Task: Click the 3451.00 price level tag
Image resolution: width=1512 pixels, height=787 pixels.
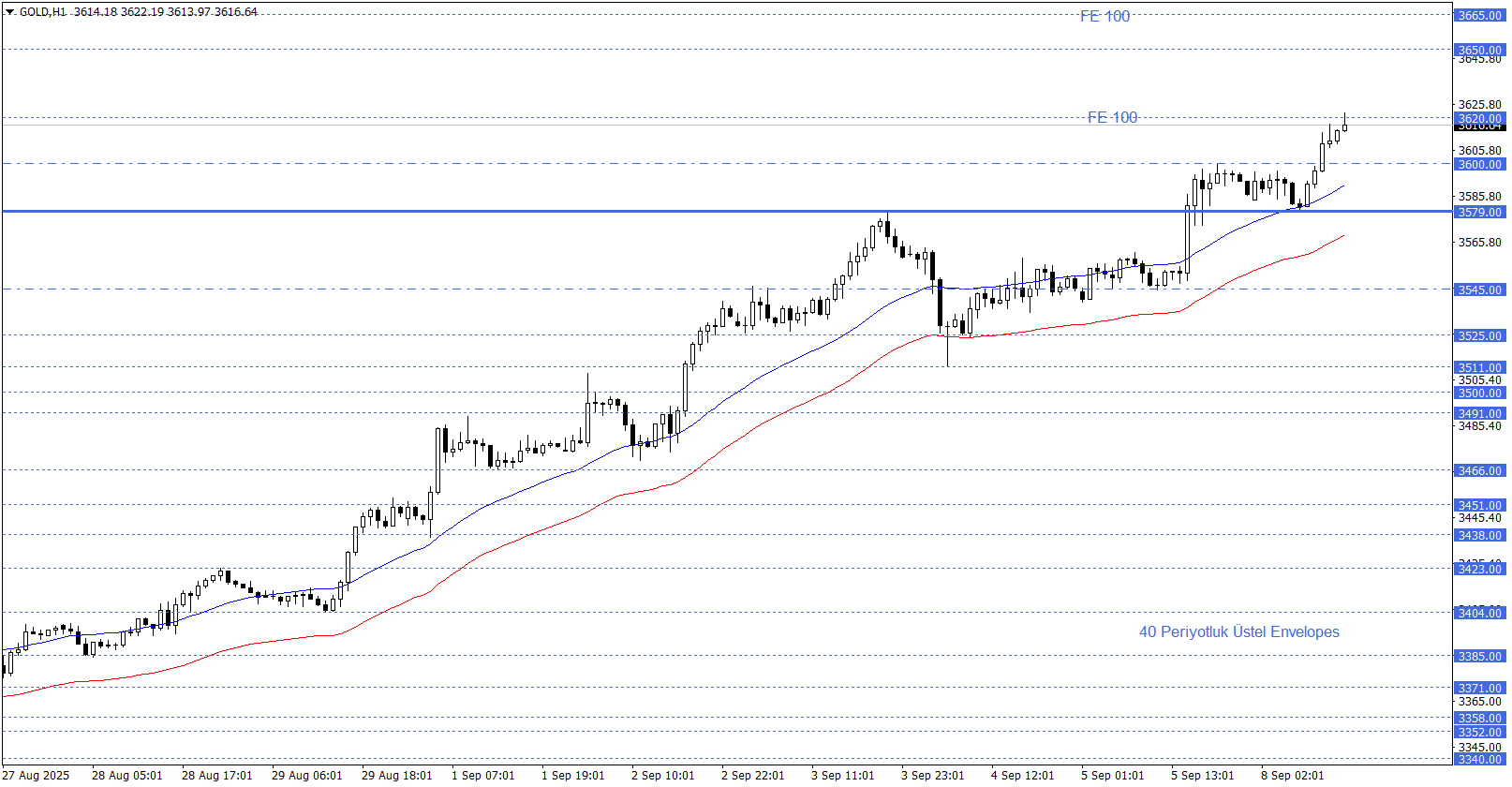Action: (1479, 505)
